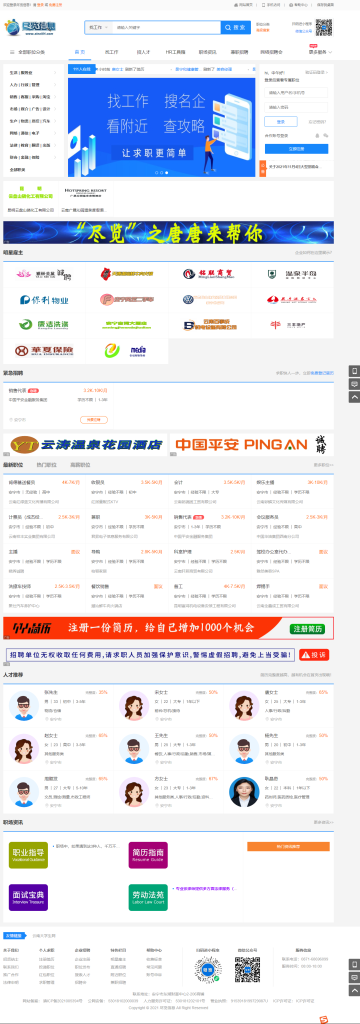Expand 生产|物流|质控|汽车 category row
Viewport: 360px width, 1024px height.
[x=33, y=121]
